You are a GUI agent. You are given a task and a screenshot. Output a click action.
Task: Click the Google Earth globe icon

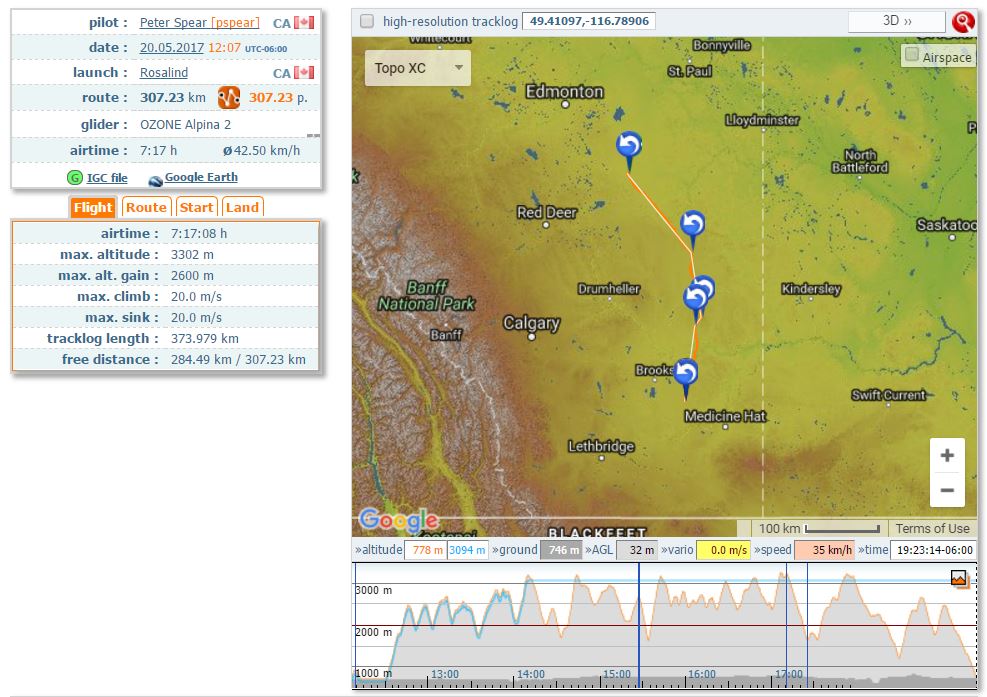tap(155, 180)
